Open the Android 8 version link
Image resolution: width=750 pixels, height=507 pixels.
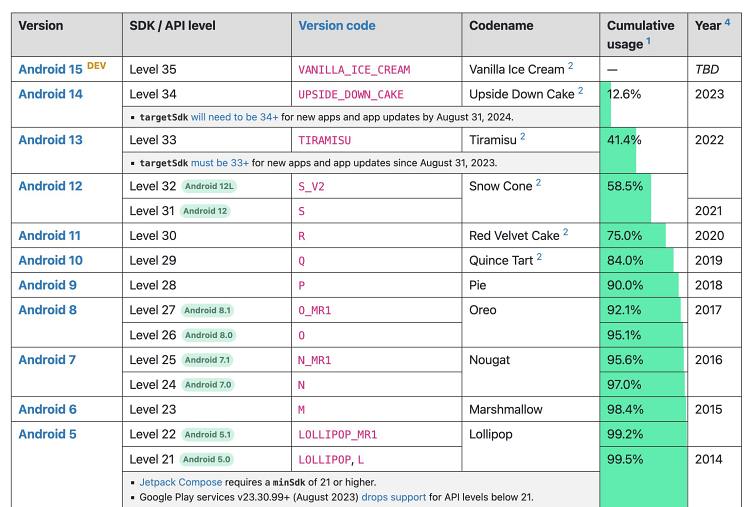pyautogui.click(x=47, y=310)
